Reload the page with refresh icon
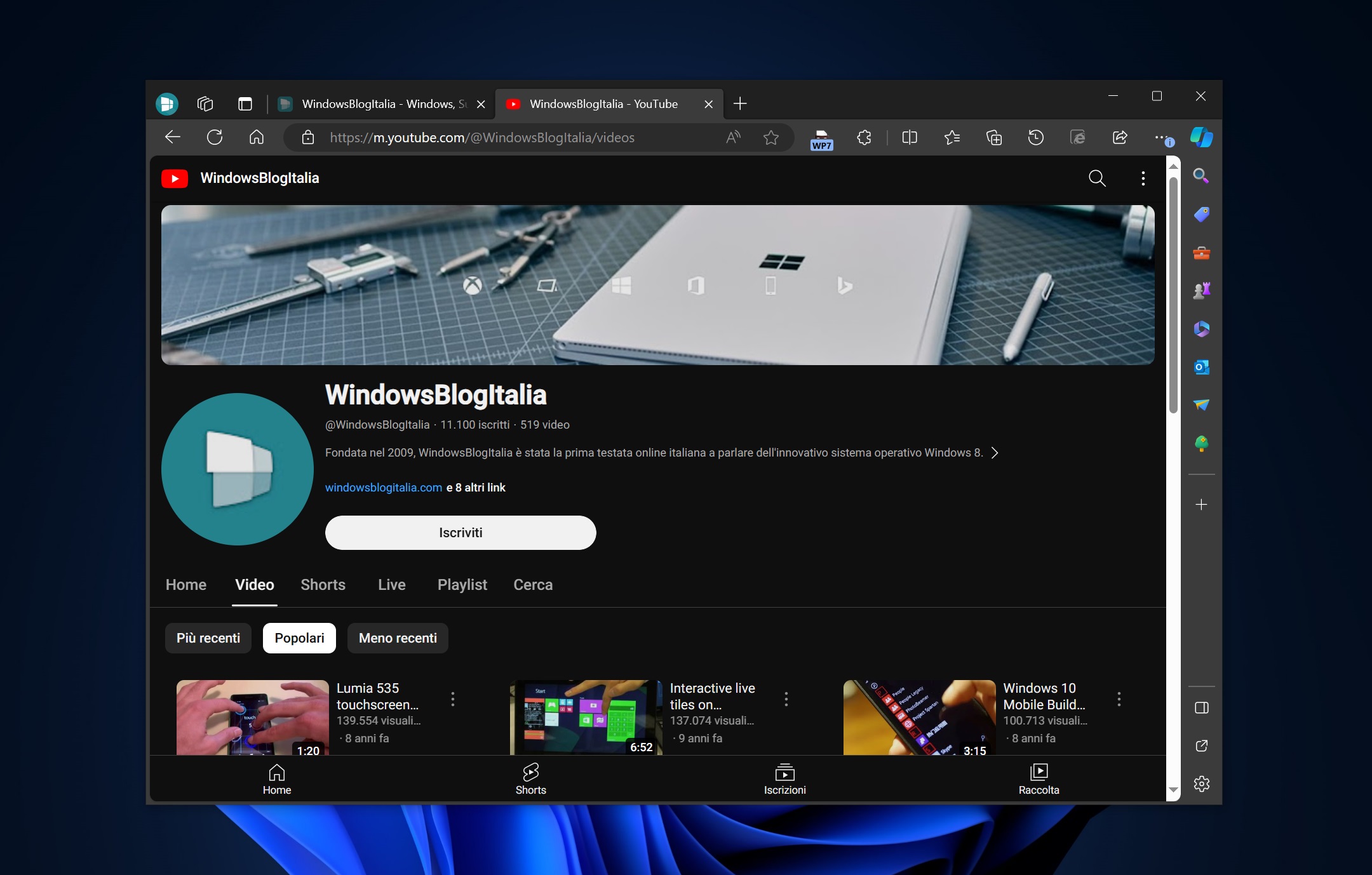 click(x=215, y=137)
